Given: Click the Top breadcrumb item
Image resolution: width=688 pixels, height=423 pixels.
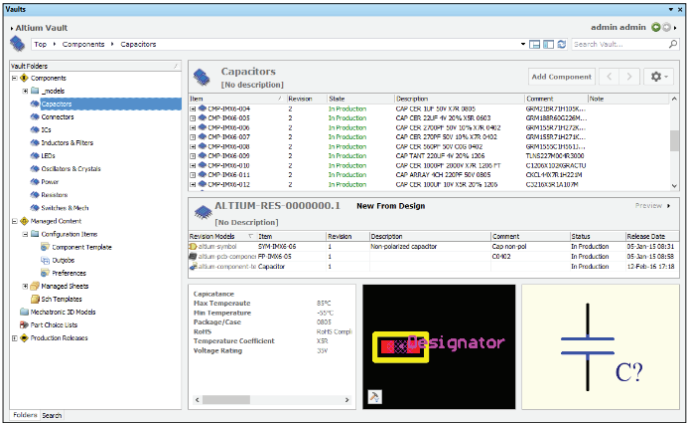Looking at the screenshot, I should click(x=40, y=44).
